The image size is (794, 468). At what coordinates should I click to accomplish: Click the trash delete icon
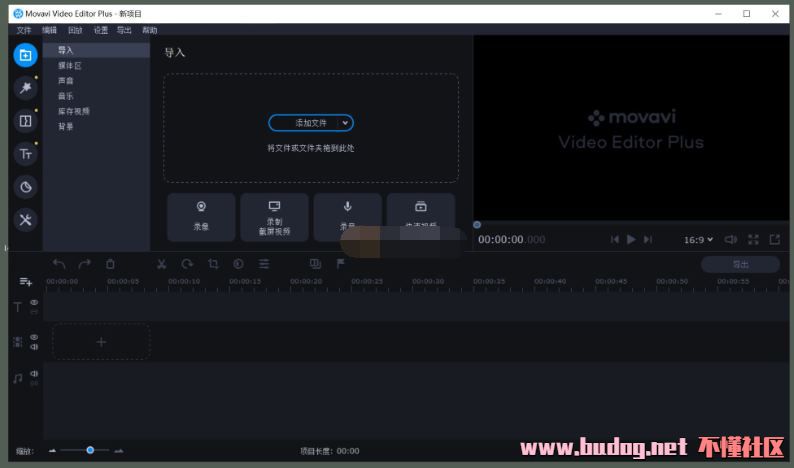(110, 264)
